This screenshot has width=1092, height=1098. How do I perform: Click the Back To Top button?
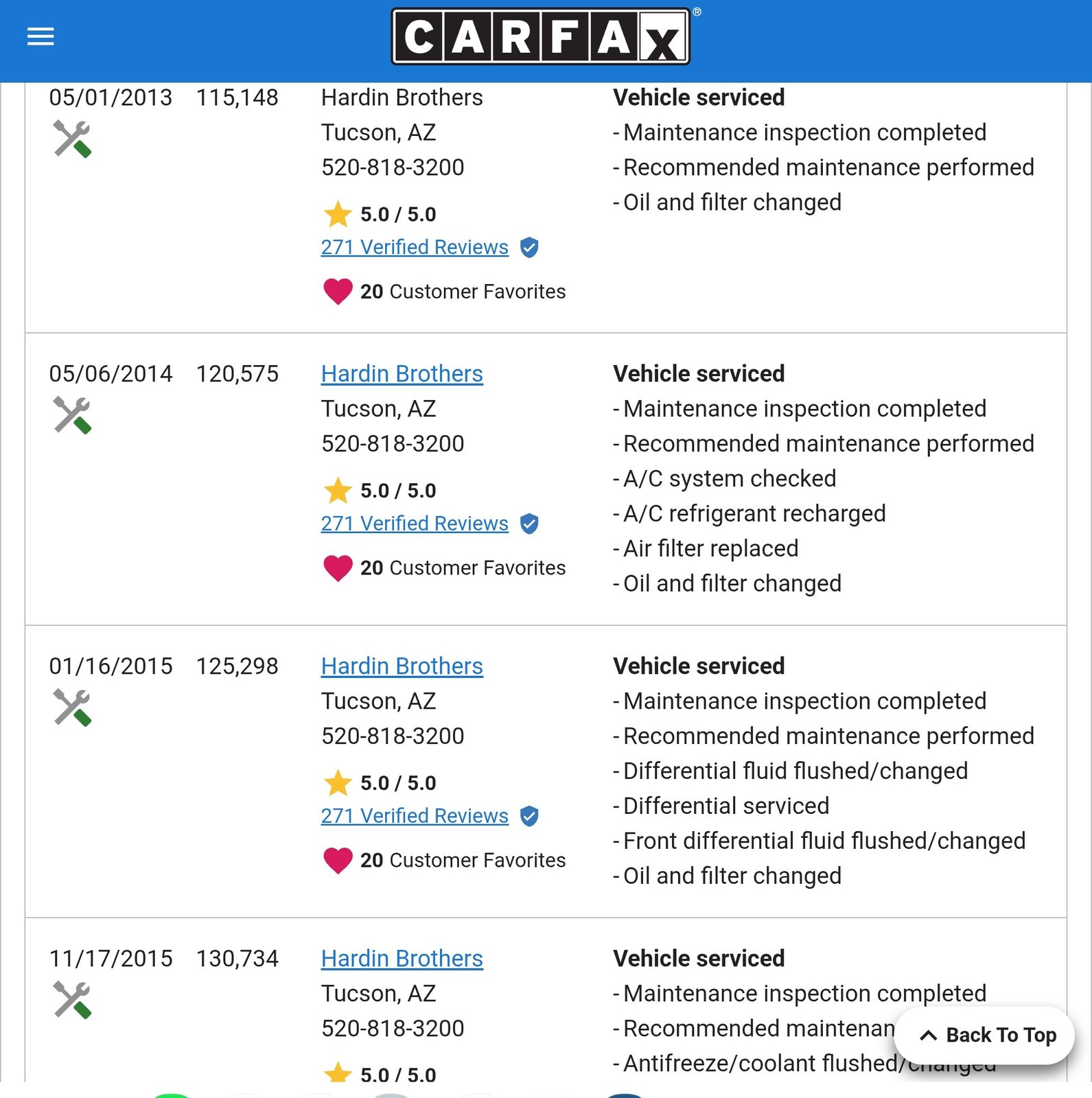987,1035
